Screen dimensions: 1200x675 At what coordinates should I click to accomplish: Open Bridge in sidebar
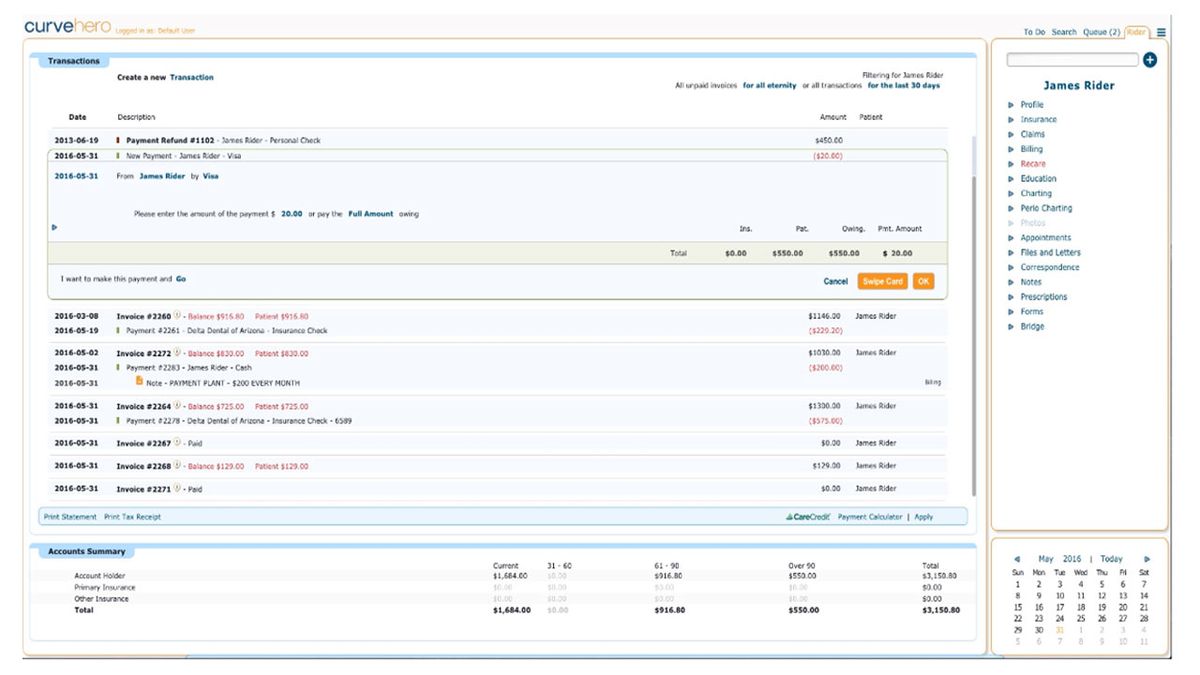tap(1032, 326)
